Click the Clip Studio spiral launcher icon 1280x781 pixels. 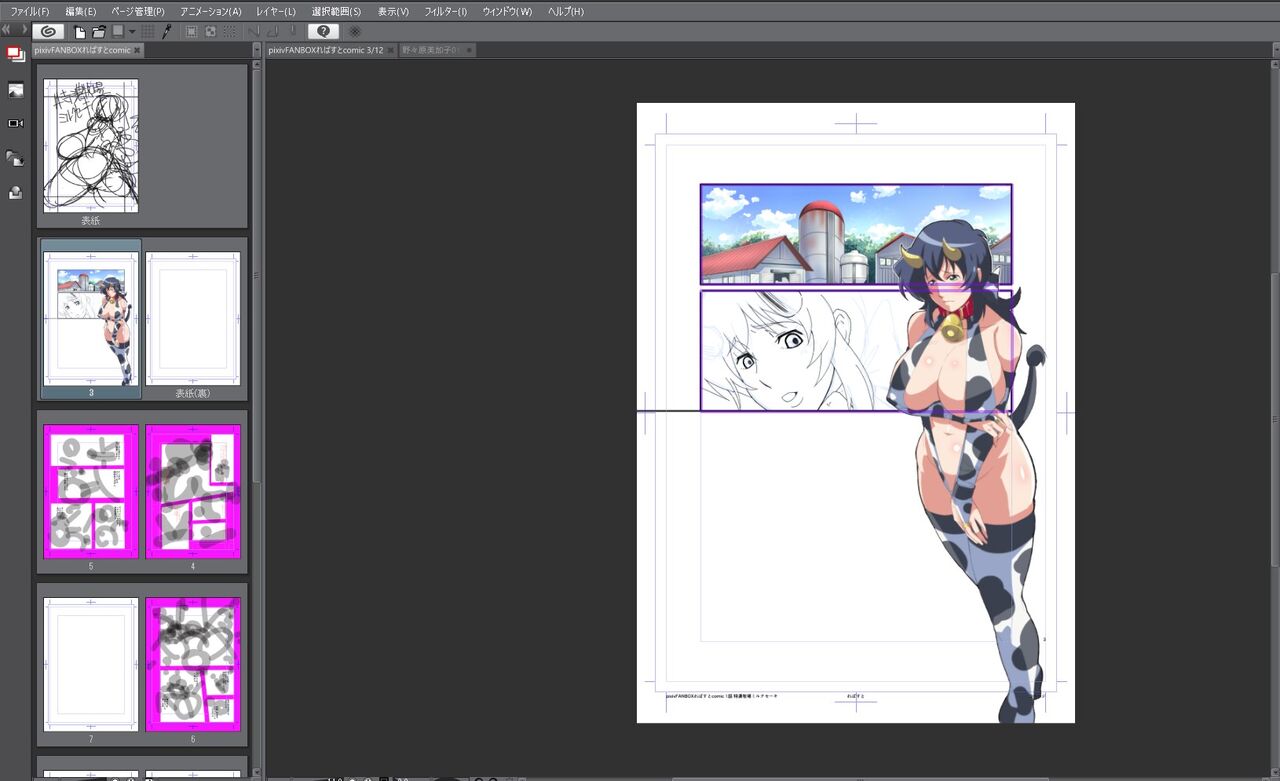48,31
